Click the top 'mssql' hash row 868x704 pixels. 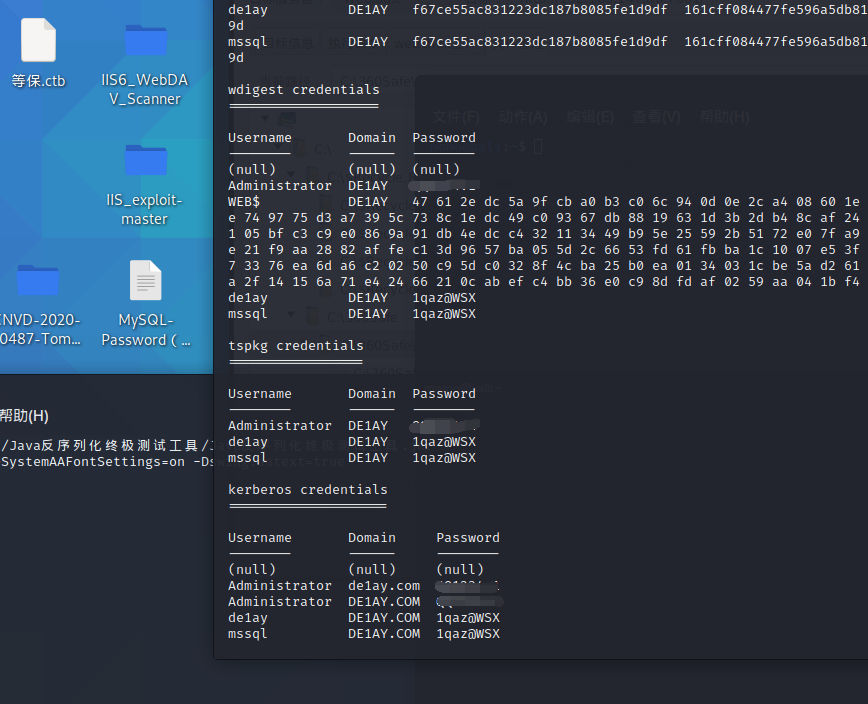coord(548,42)
